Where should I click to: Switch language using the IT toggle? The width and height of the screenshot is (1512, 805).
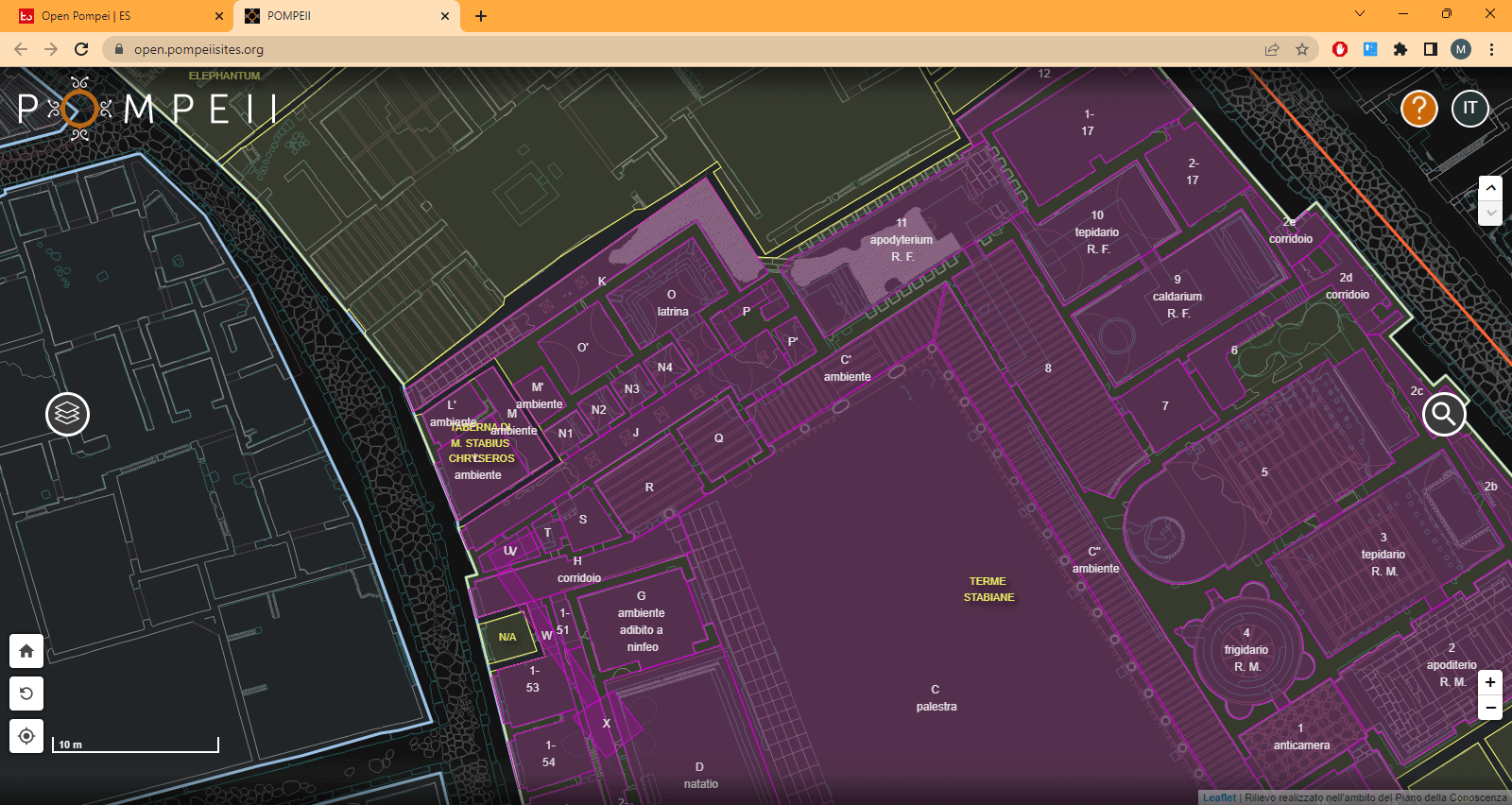[x=1469, y=109]
